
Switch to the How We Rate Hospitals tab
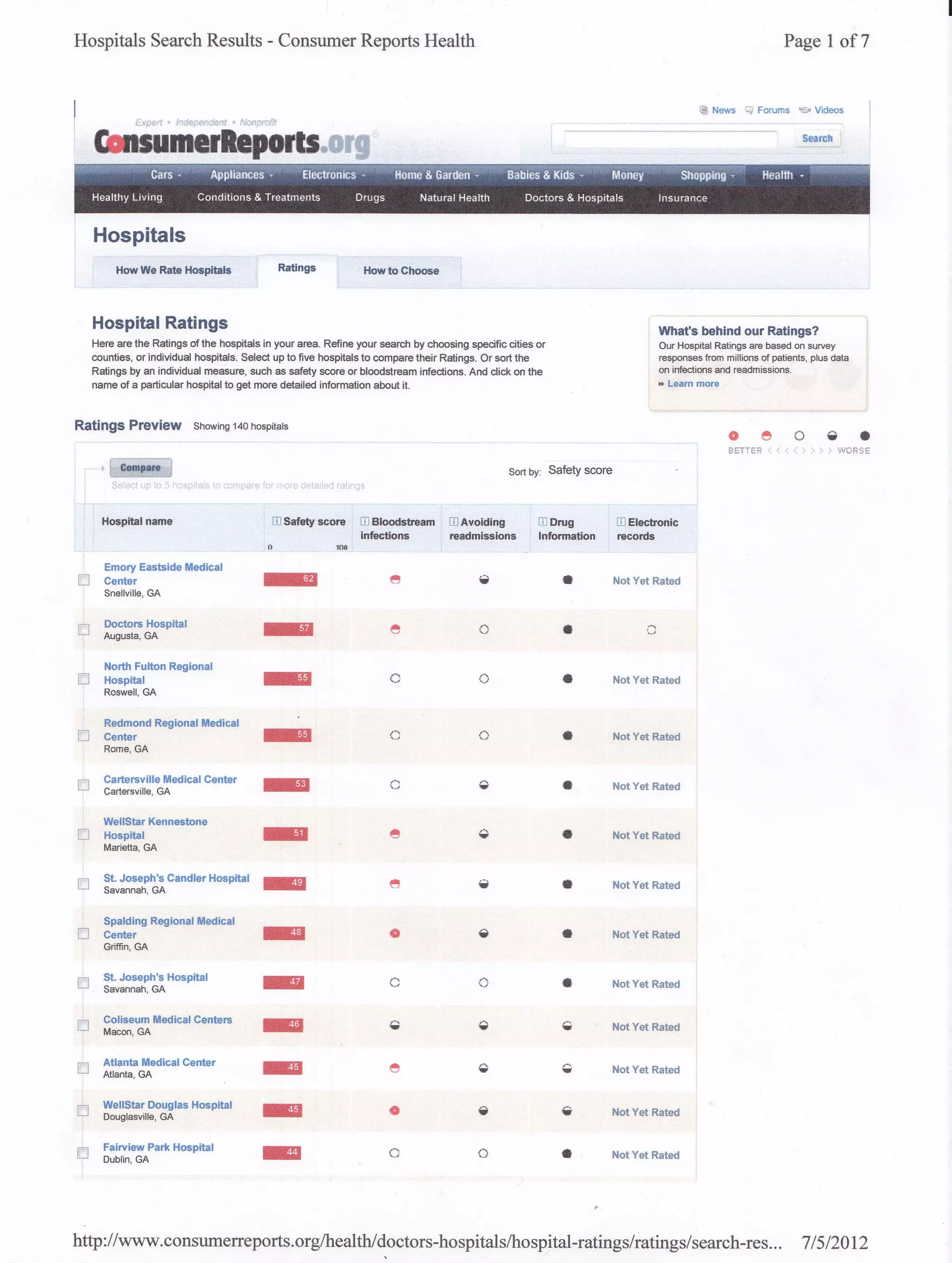[x=173, y=271]
